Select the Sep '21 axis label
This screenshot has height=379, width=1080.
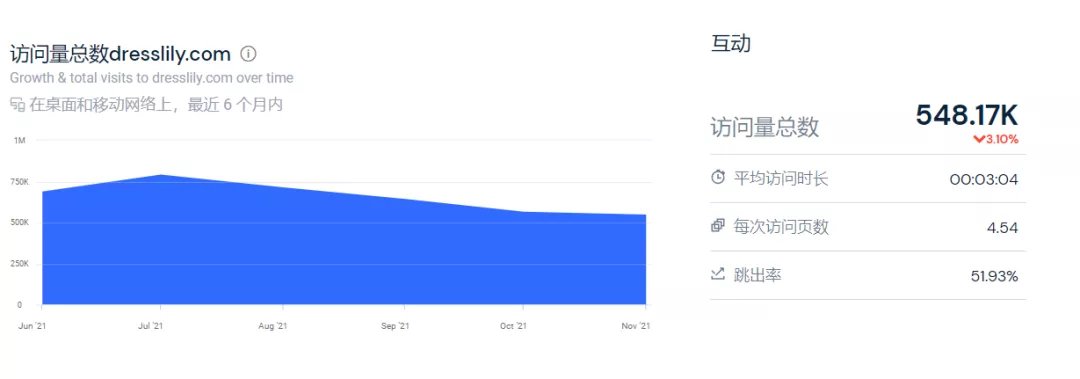click(x=395, y=326)
